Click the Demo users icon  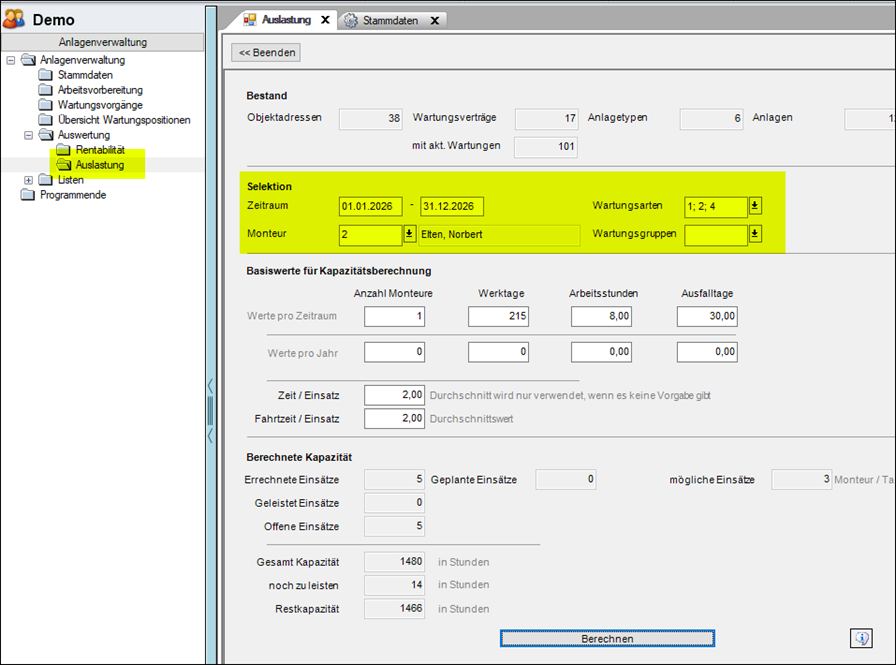tap(15, 19)
